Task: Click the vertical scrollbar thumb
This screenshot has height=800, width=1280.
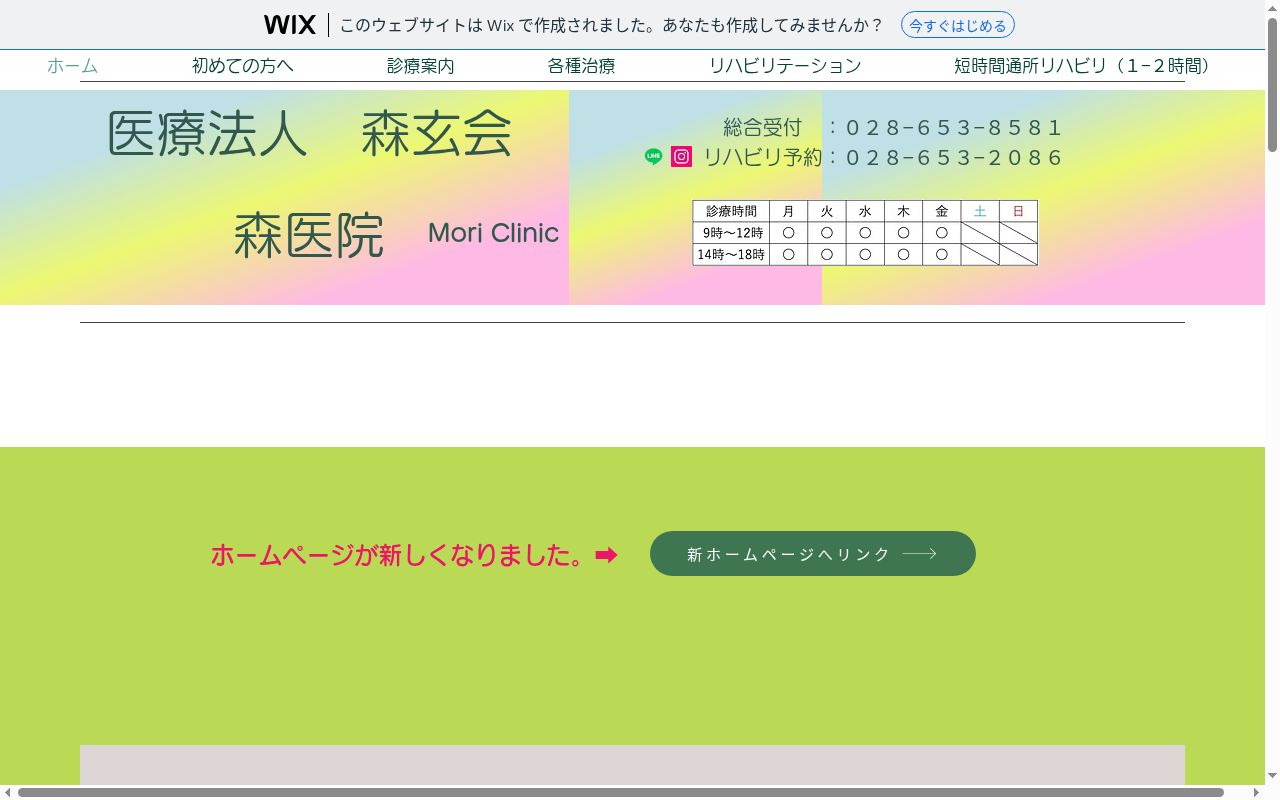Action: click(x=1272, y=85)
